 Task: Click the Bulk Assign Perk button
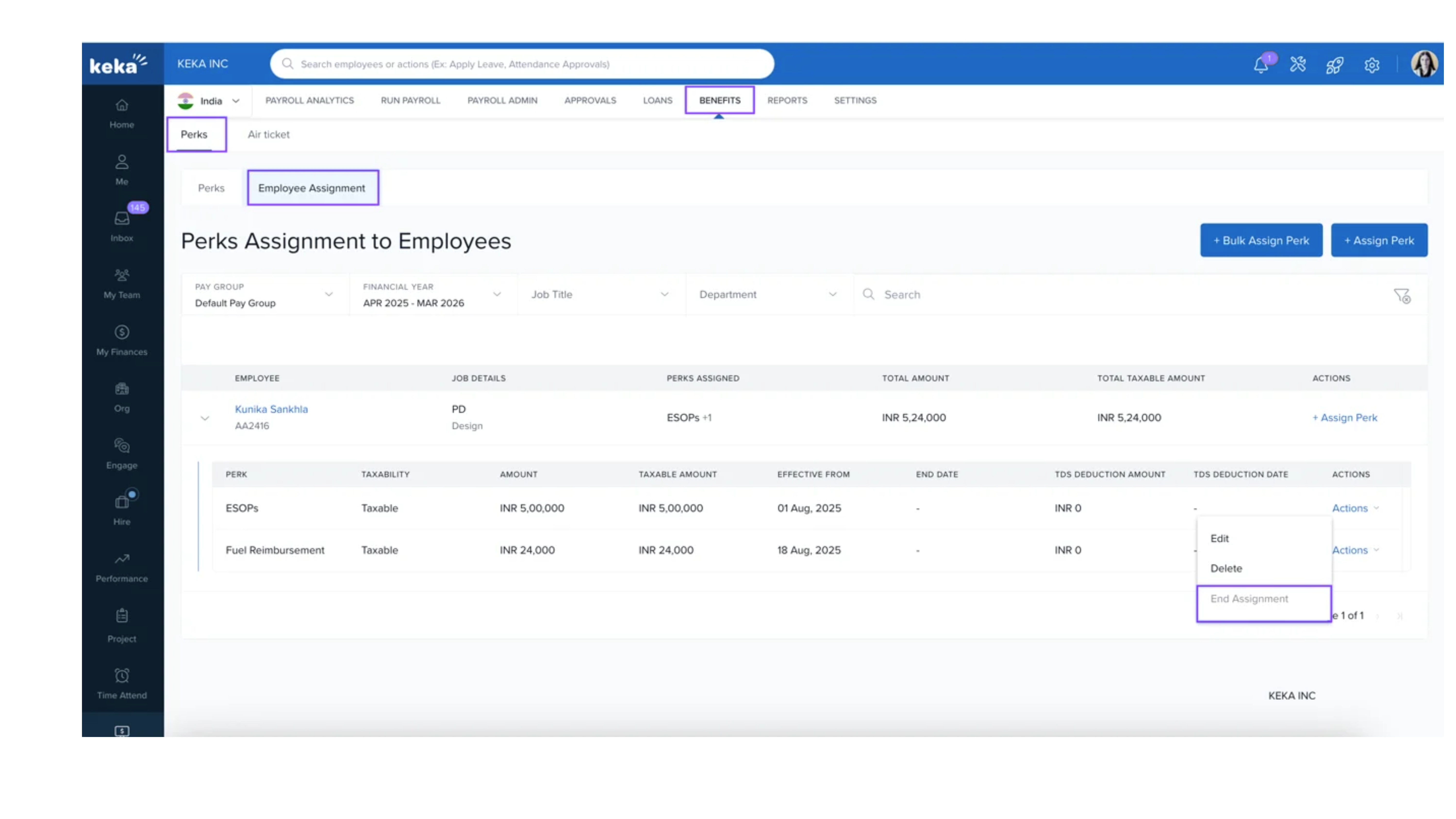pyautogui.click(x=1261, y=240)
